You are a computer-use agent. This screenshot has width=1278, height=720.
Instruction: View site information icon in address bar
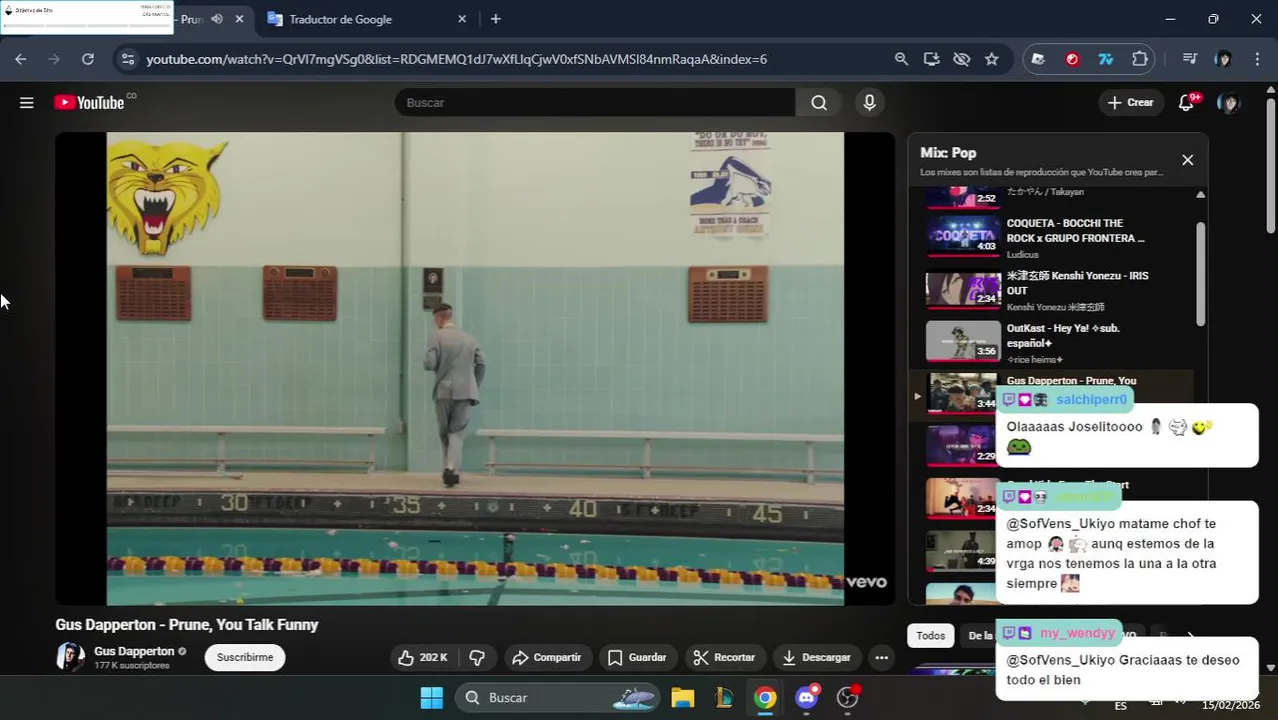tap(127, 59)
